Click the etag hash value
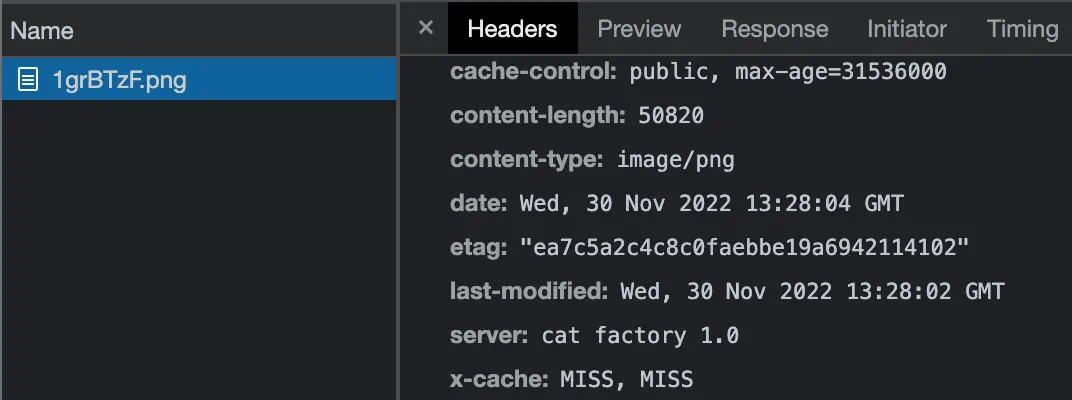The width and height of the screenshot is (1072, 400). 745,248
